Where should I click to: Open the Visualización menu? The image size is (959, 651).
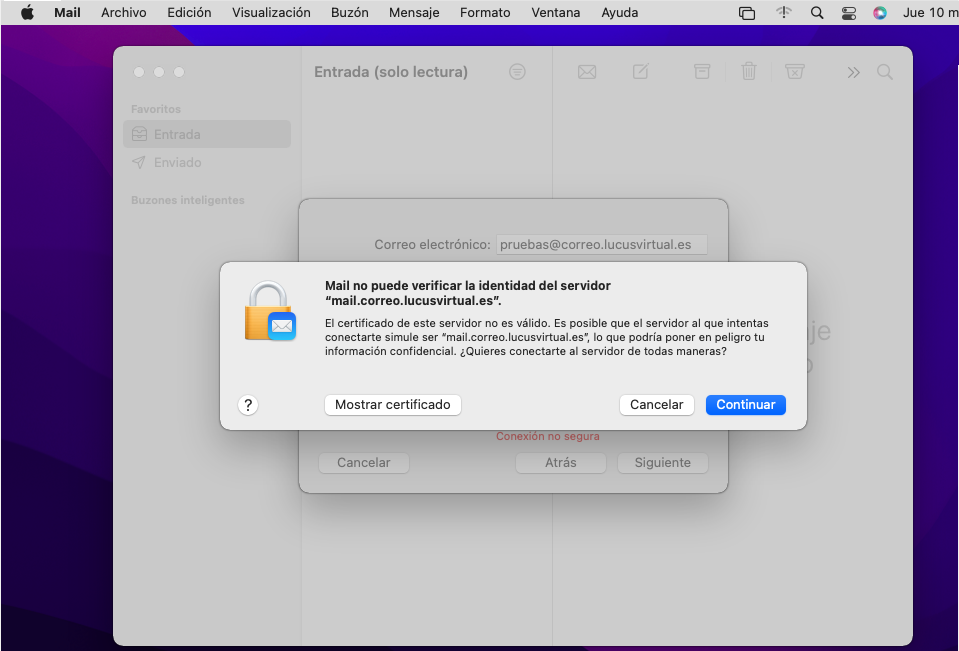(271, 12)
